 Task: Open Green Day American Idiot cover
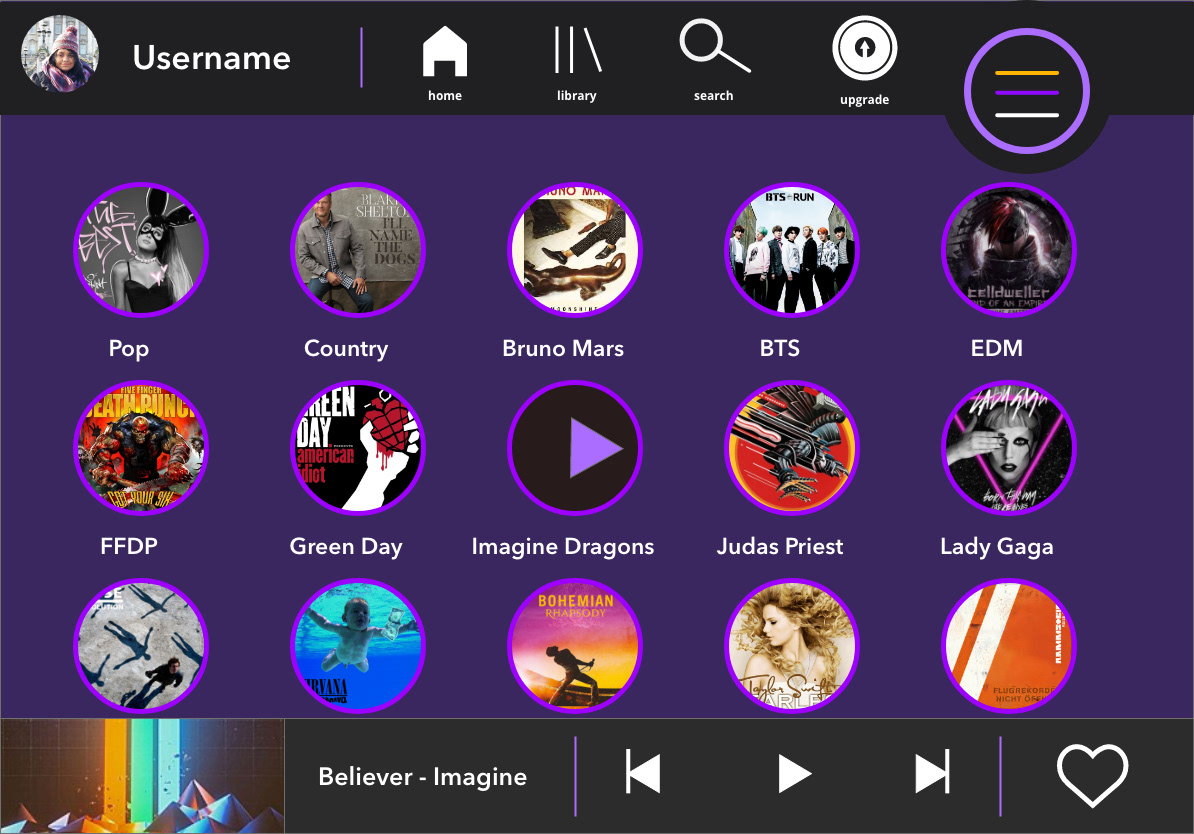tap(358, 448)
